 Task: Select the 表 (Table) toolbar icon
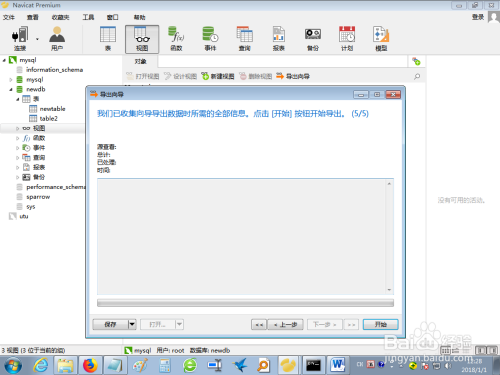click(x=108, y=39)
